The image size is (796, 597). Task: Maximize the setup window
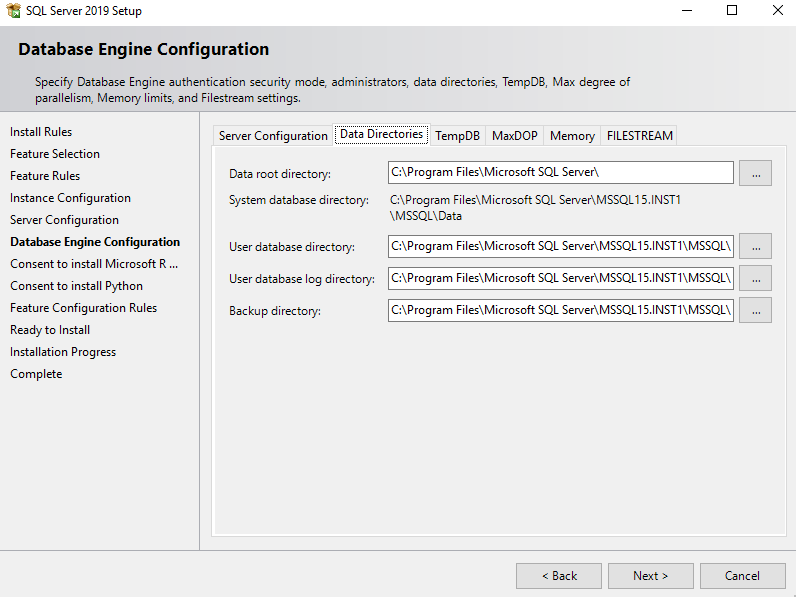pyautogui.click(x=732, y=11)
